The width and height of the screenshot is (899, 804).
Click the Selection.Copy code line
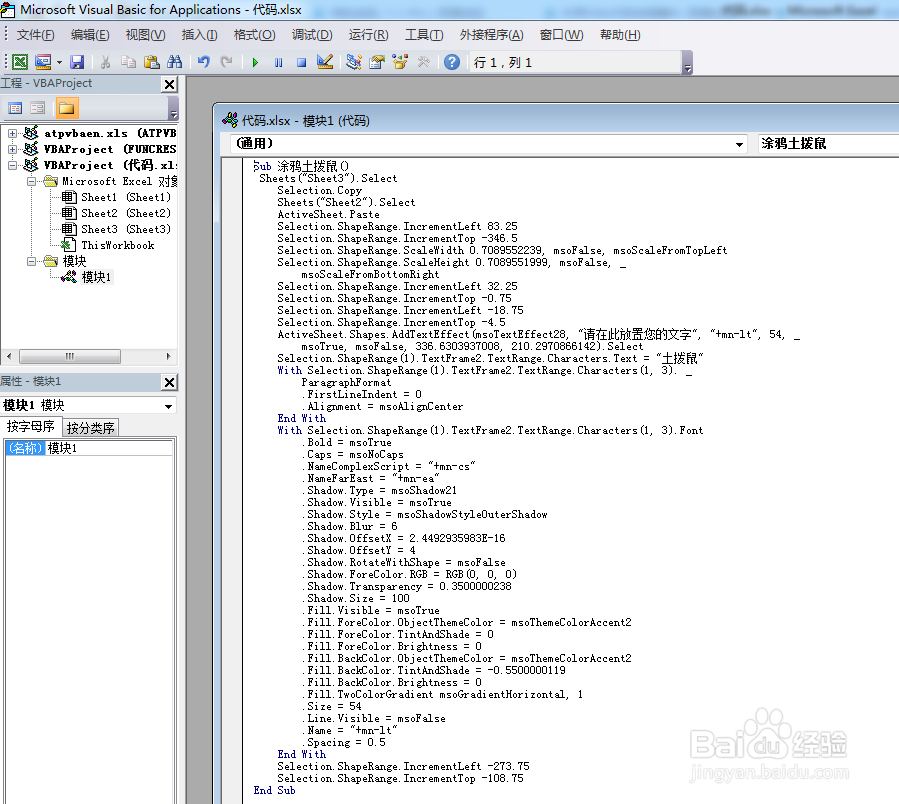pyautogui.click(x=319, y=190)
